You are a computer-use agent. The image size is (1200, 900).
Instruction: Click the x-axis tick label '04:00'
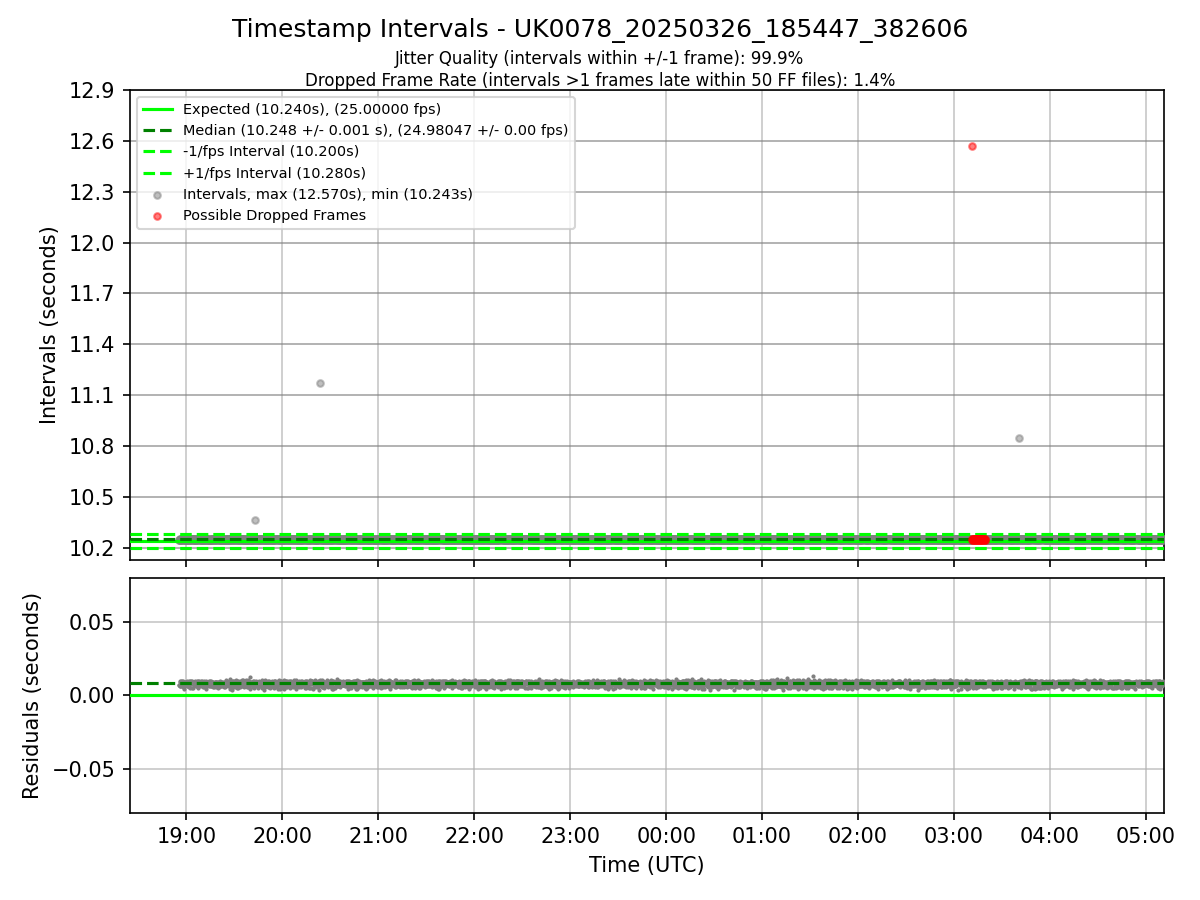[1050, 835]
